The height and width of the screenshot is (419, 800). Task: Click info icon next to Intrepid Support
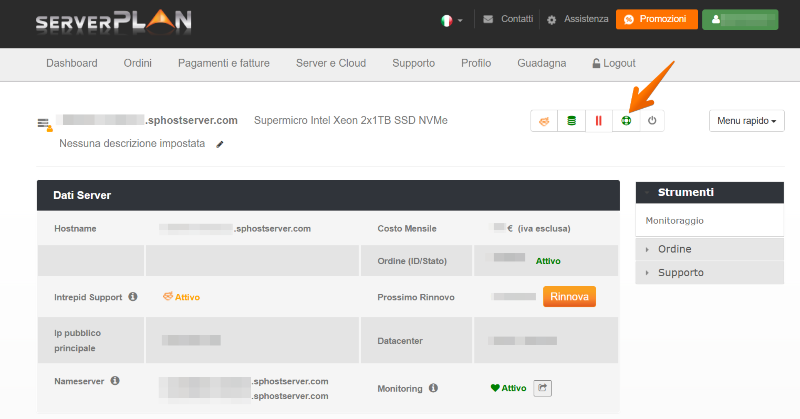(133, 297)
